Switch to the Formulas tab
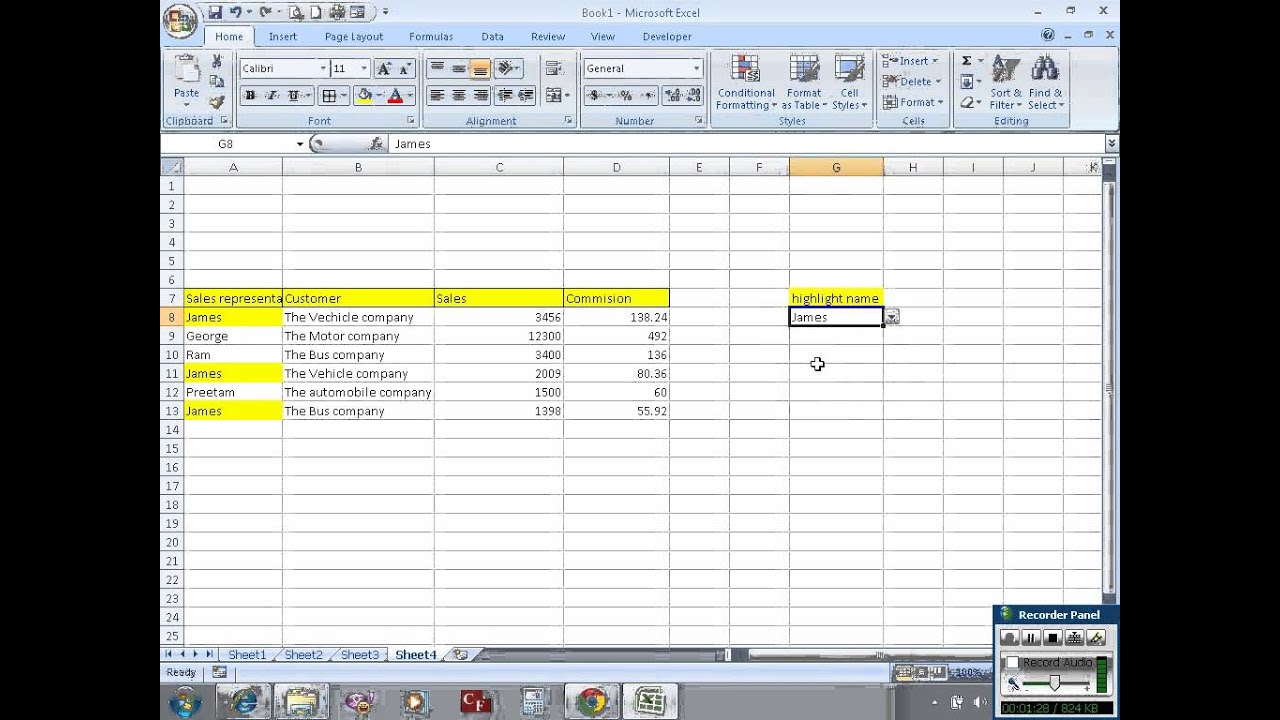The image size is (1280, 720). 431,36
